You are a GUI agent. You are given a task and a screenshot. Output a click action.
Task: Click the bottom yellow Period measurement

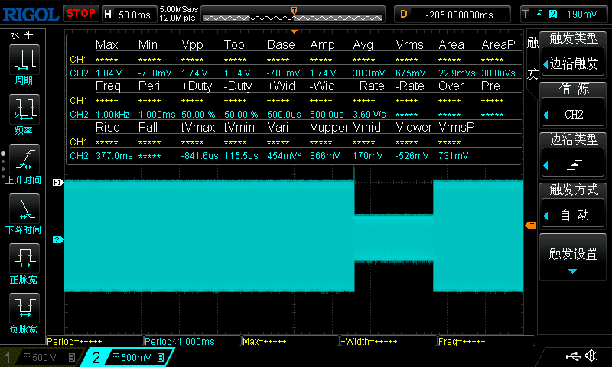point(74,341)
